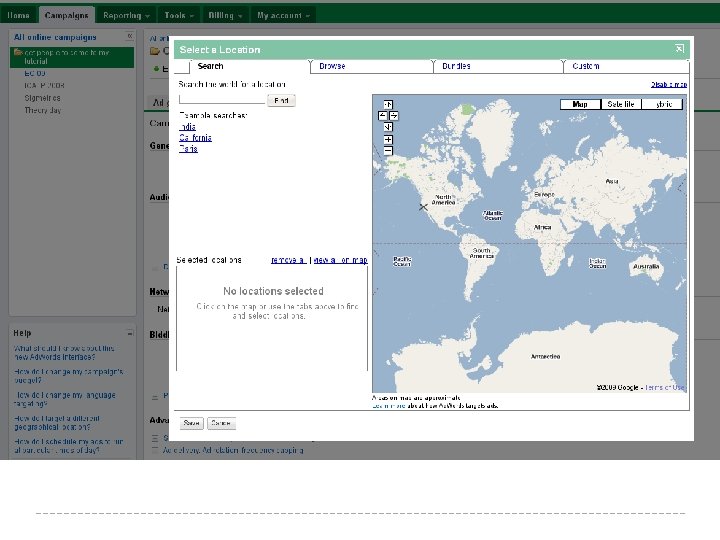Switch the map to Hybrid view
Image resolution: width=720 pixels, height=540 pixels.
click(x=662, y=104)
